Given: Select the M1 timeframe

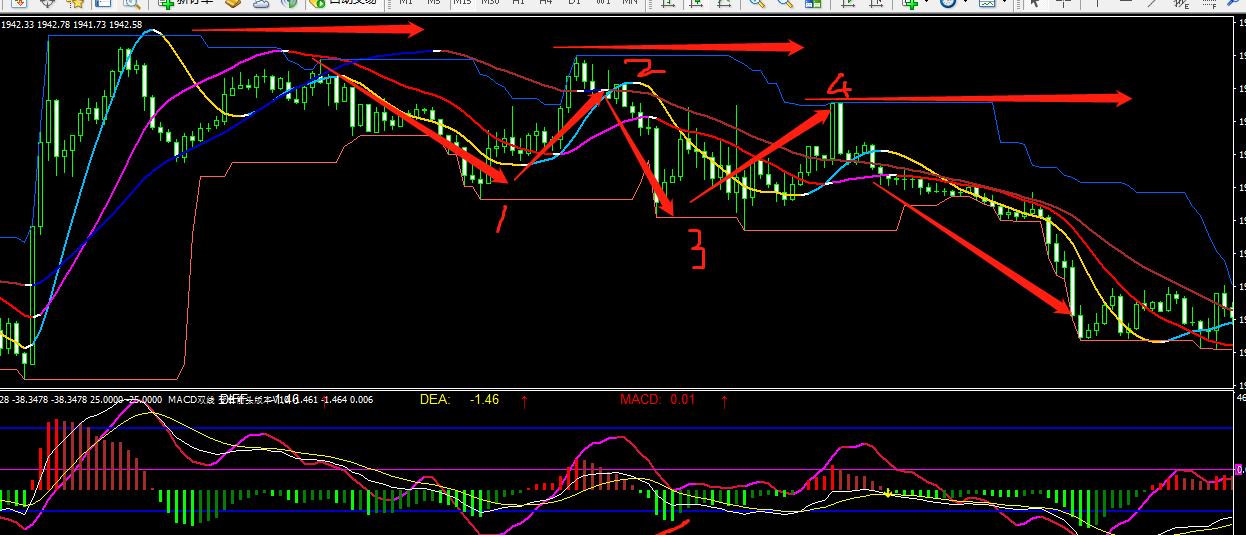Looking at the screenshot, I should coord(406,3).
